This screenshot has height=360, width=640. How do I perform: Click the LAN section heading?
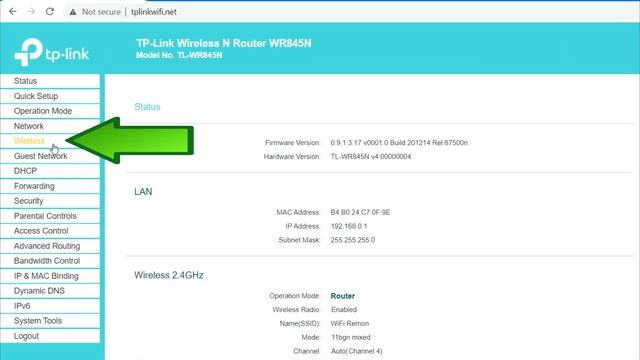[x=143, y=192]
